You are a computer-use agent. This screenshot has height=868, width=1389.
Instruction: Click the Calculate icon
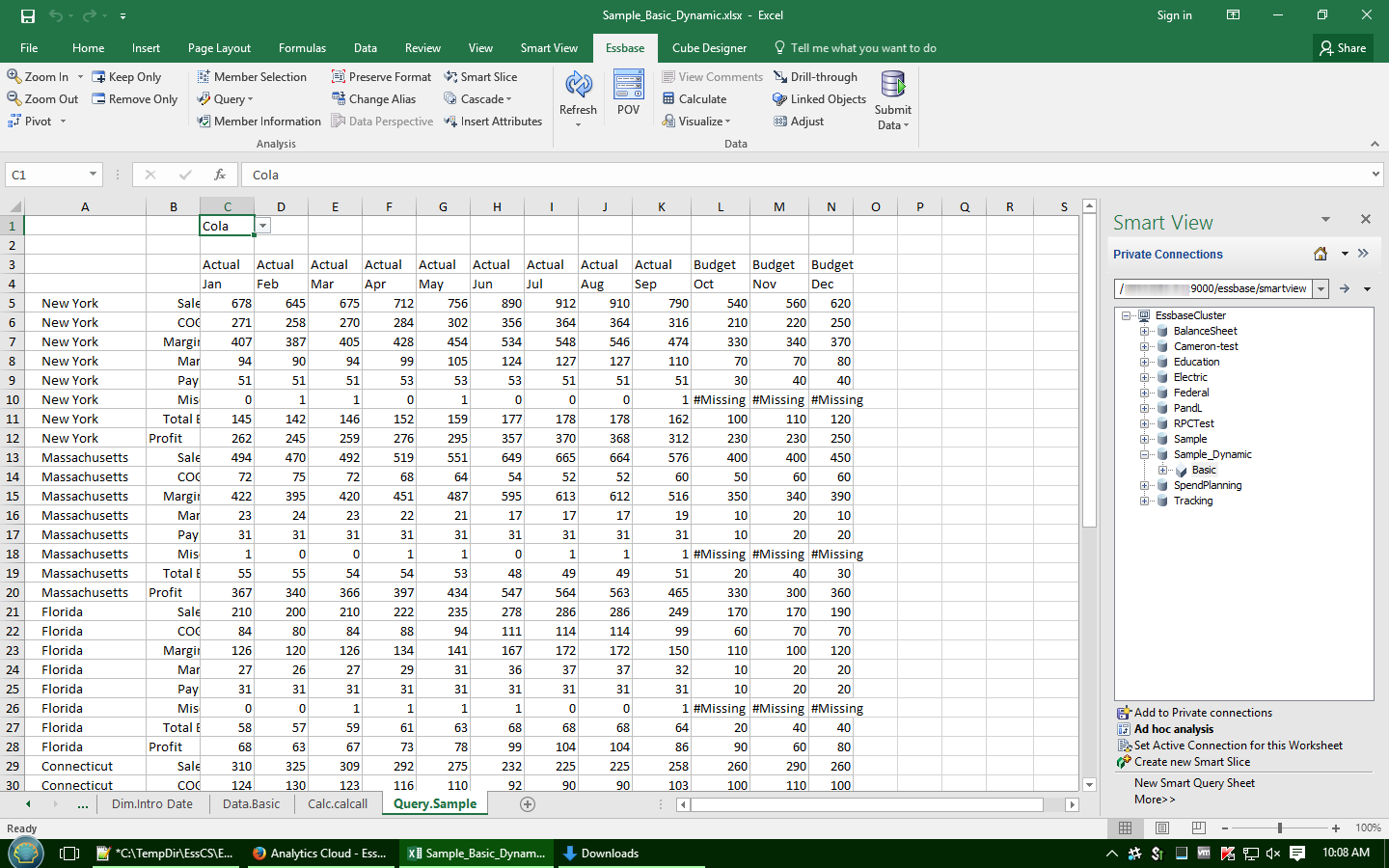click(x=668, y=99)
